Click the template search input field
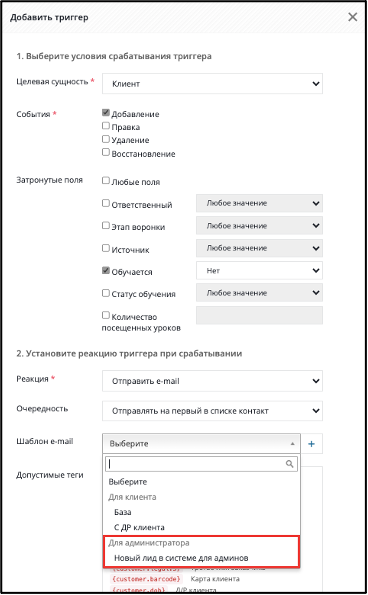The width and height of the screenshot is (368, 595). point(195,464)
